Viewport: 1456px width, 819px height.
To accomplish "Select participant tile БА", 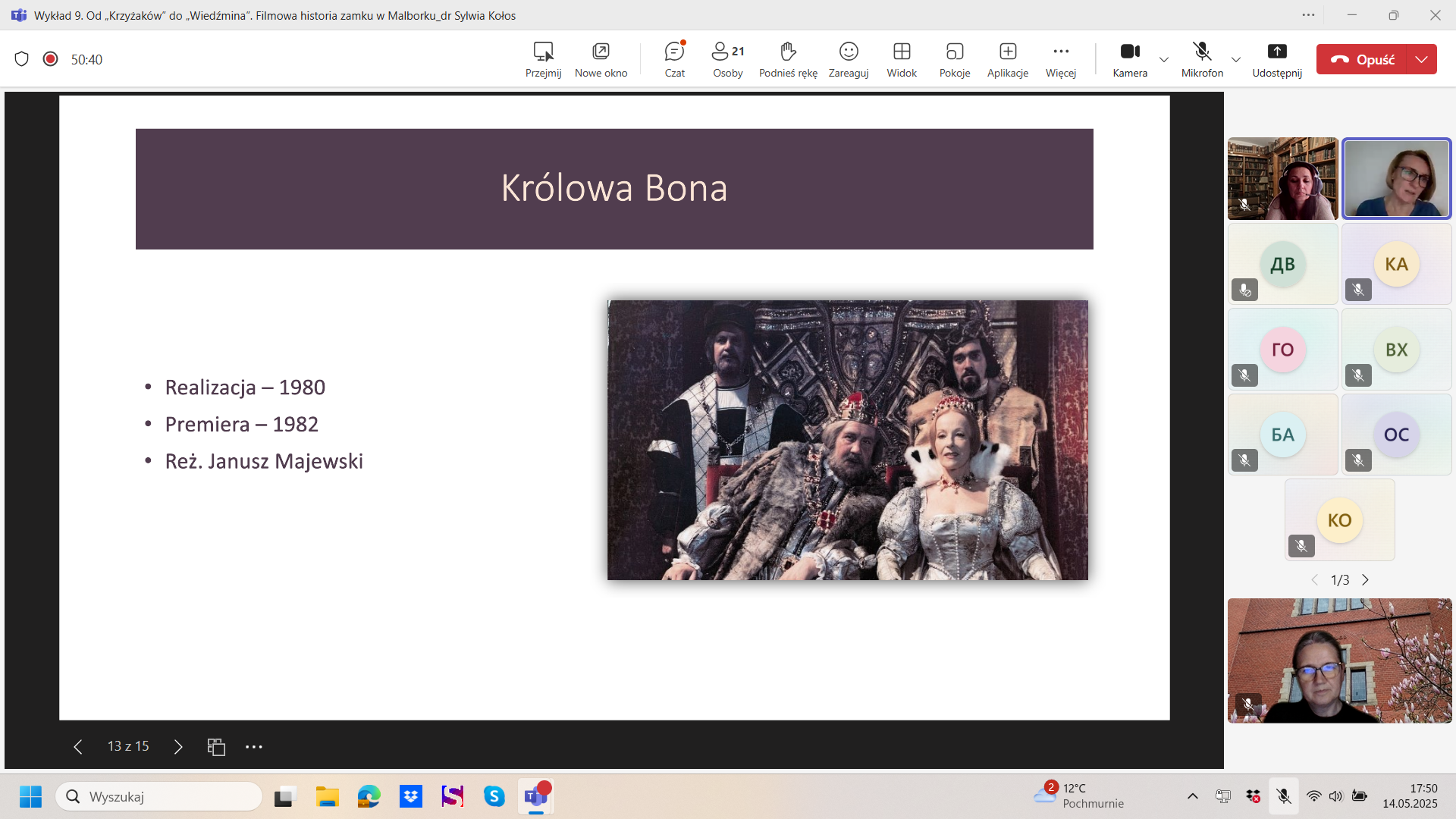I will coord(1283,435).
